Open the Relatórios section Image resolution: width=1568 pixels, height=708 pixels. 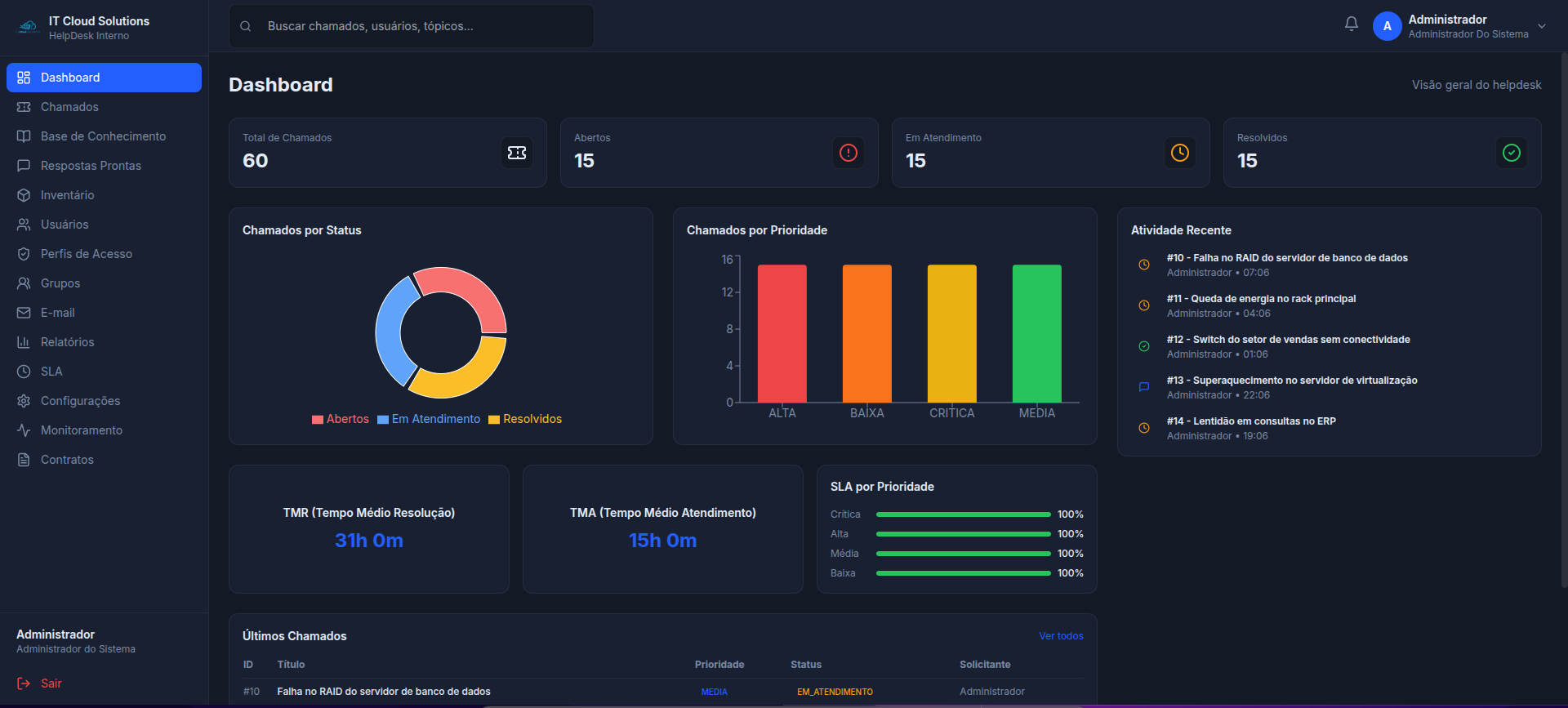click(x=104, y=342)
